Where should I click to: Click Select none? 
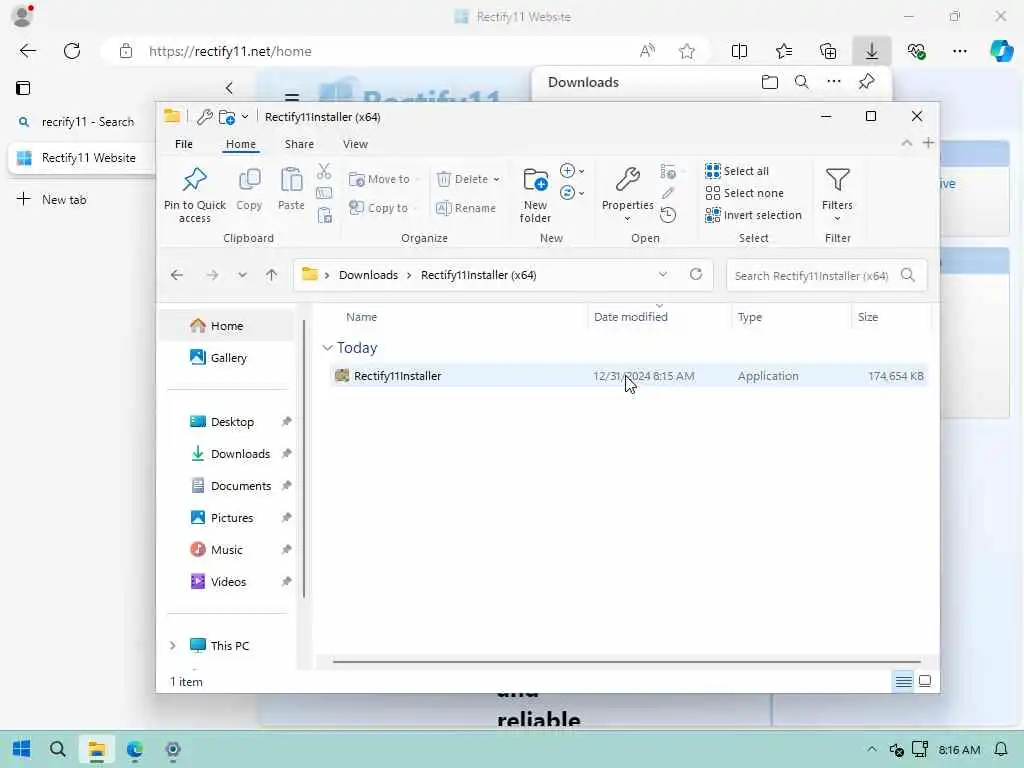coord(744,193)
